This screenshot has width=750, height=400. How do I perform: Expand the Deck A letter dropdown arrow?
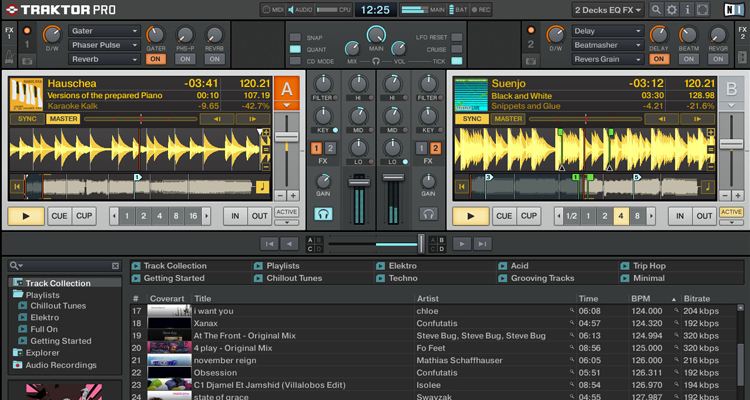pyautogui.click(x=287, y=105)
